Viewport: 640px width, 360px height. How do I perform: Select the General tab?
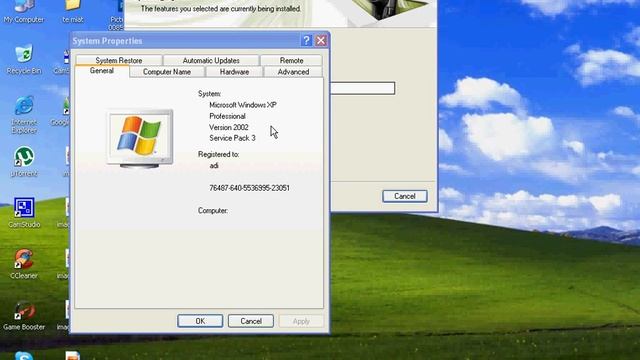pyautogui.click(x=102, y=71)
